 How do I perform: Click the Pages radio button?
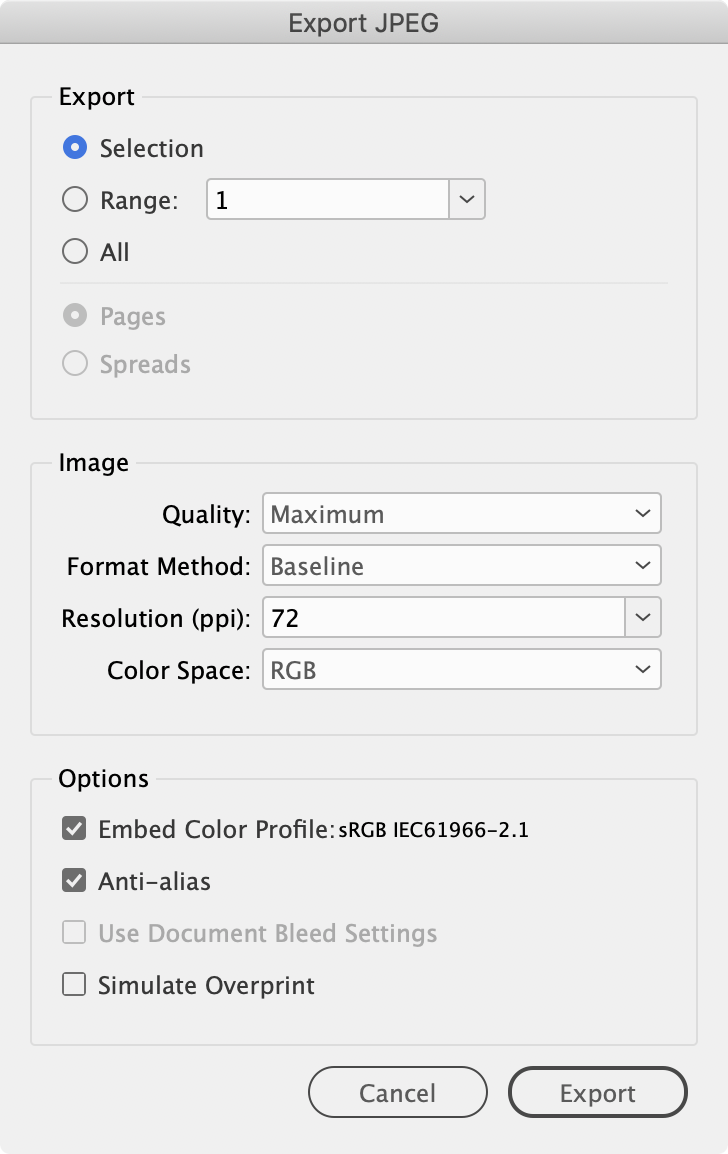pyautogui.click(x=75, y=315)
